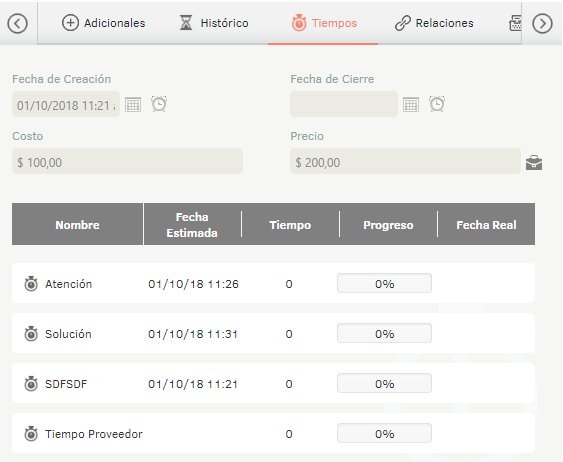Open clock time picker for Fecha de Cierre
Viewport: 563px width, 462px height.
437,104
